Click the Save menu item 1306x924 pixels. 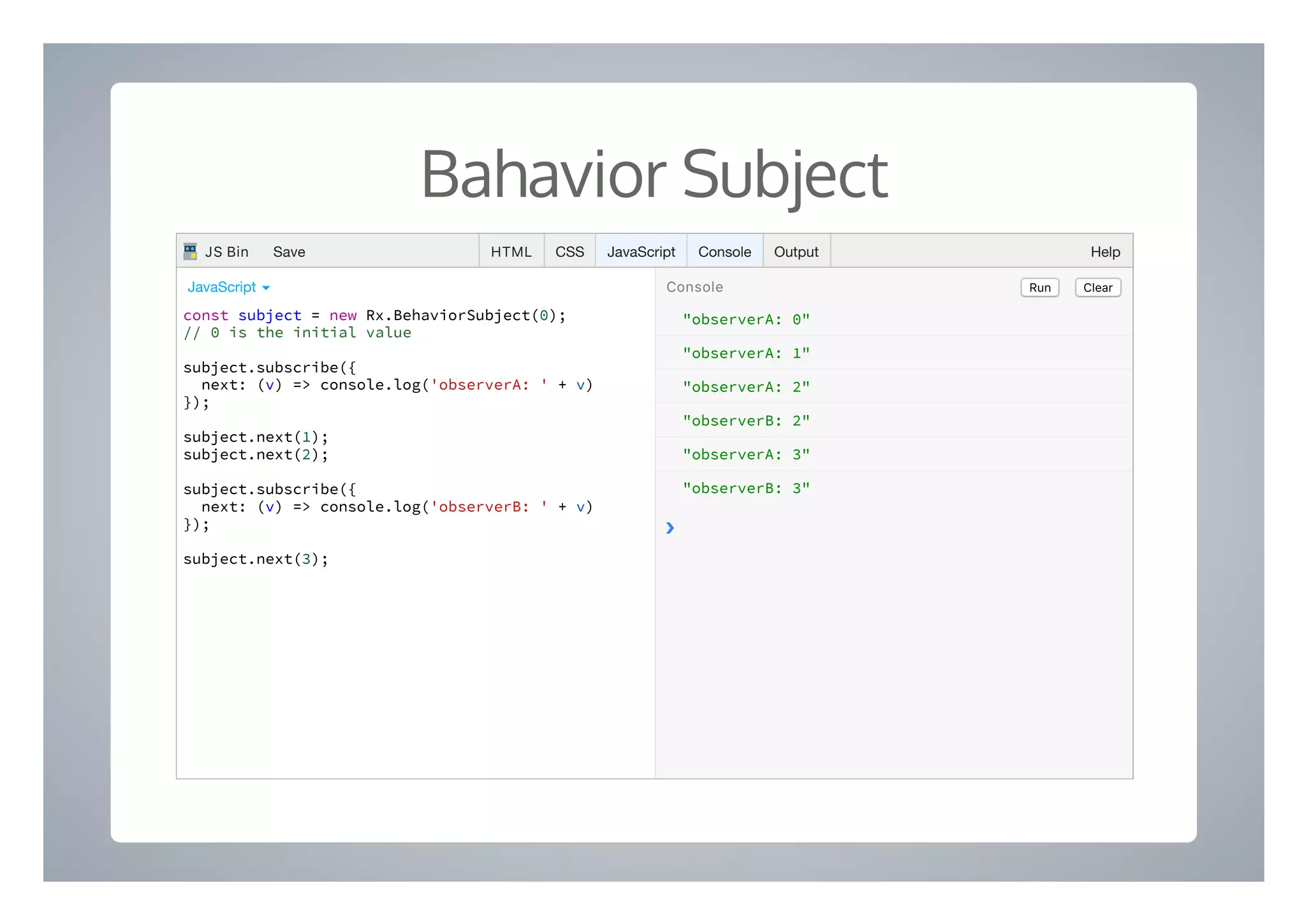[x=289, y=252]
